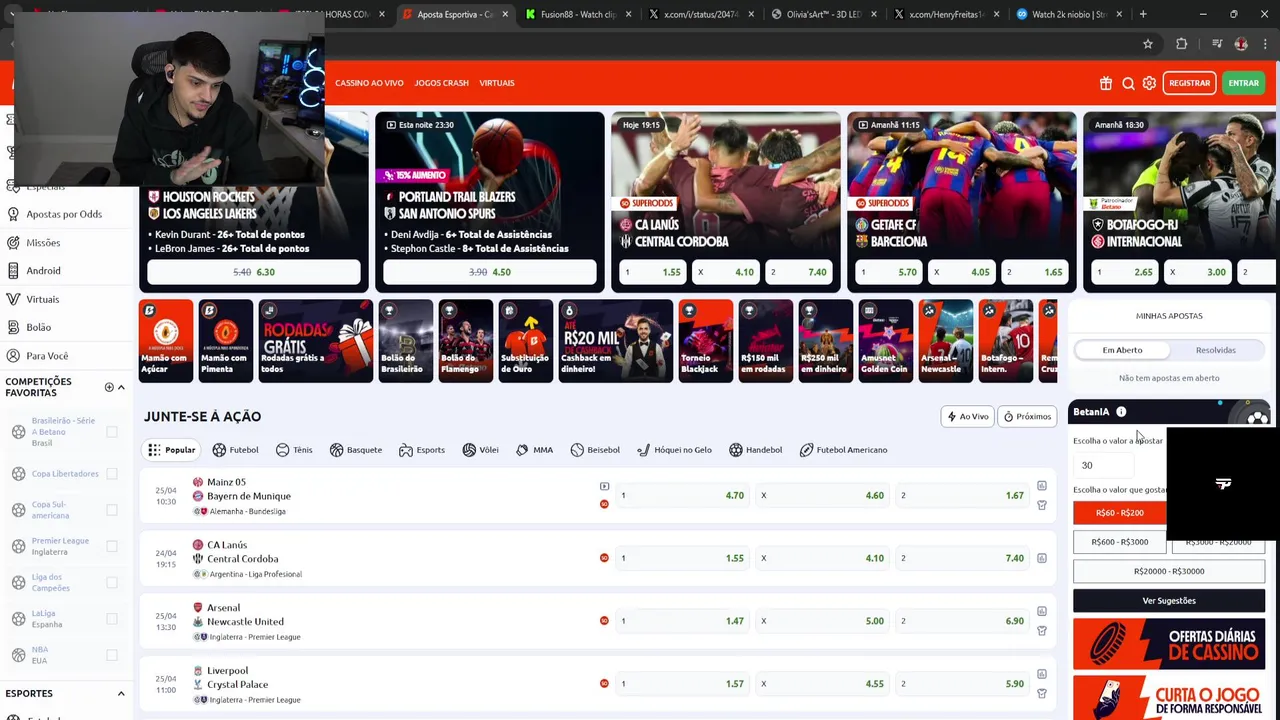Open Cassino ao Vivo menu
Viewport: 1280px width, 720px height.
pos(369,83)
